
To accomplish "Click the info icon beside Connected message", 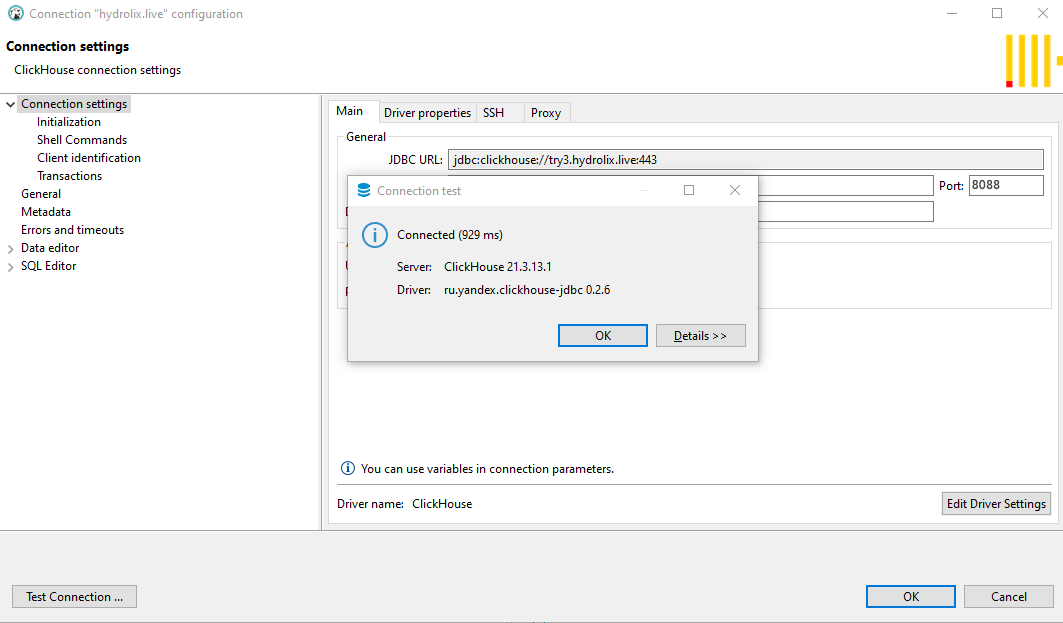I will click(x=375, y=235).
